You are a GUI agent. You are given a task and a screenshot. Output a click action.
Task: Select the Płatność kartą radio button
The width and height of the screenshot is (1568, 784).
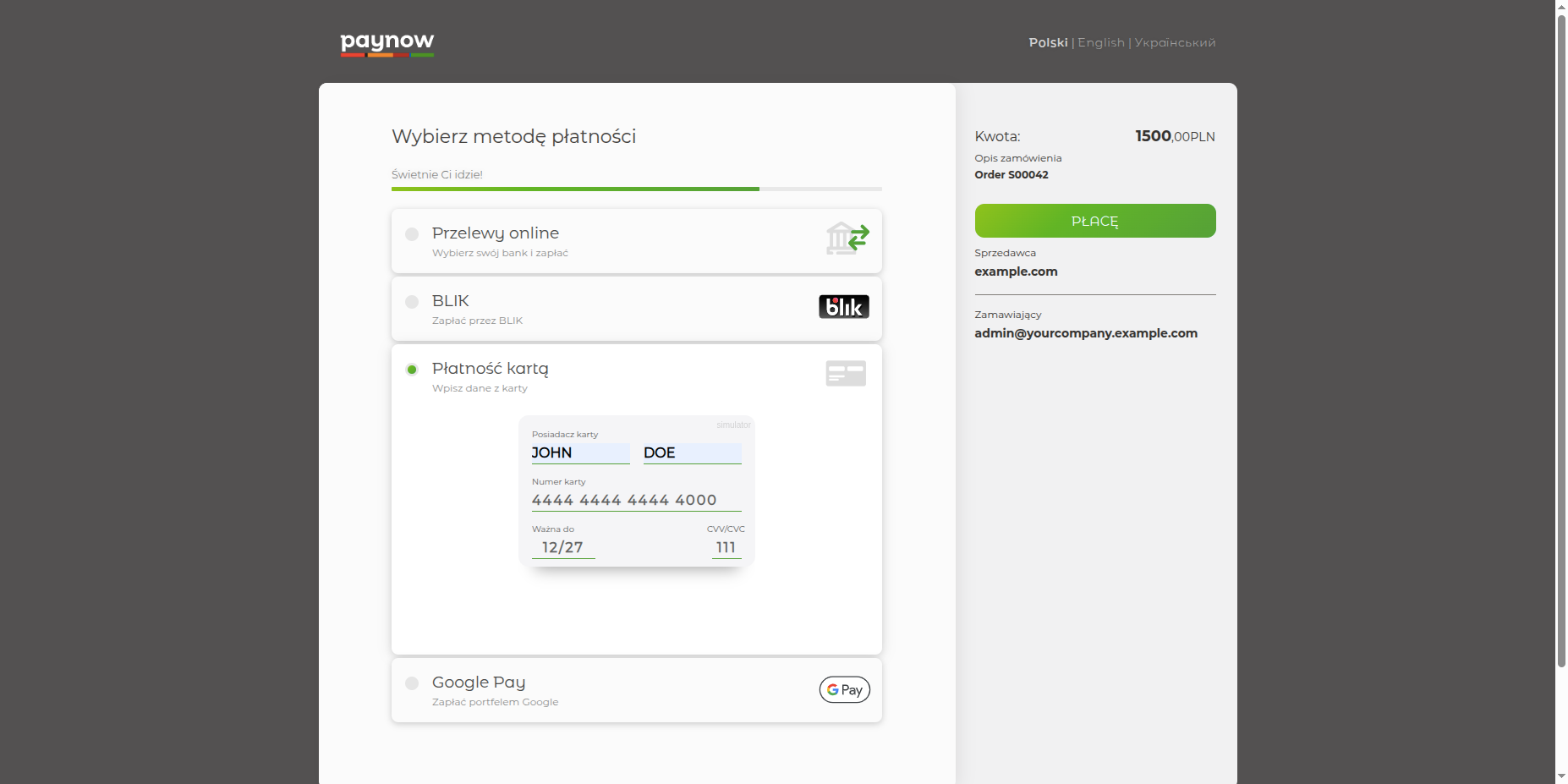point(412,370)
